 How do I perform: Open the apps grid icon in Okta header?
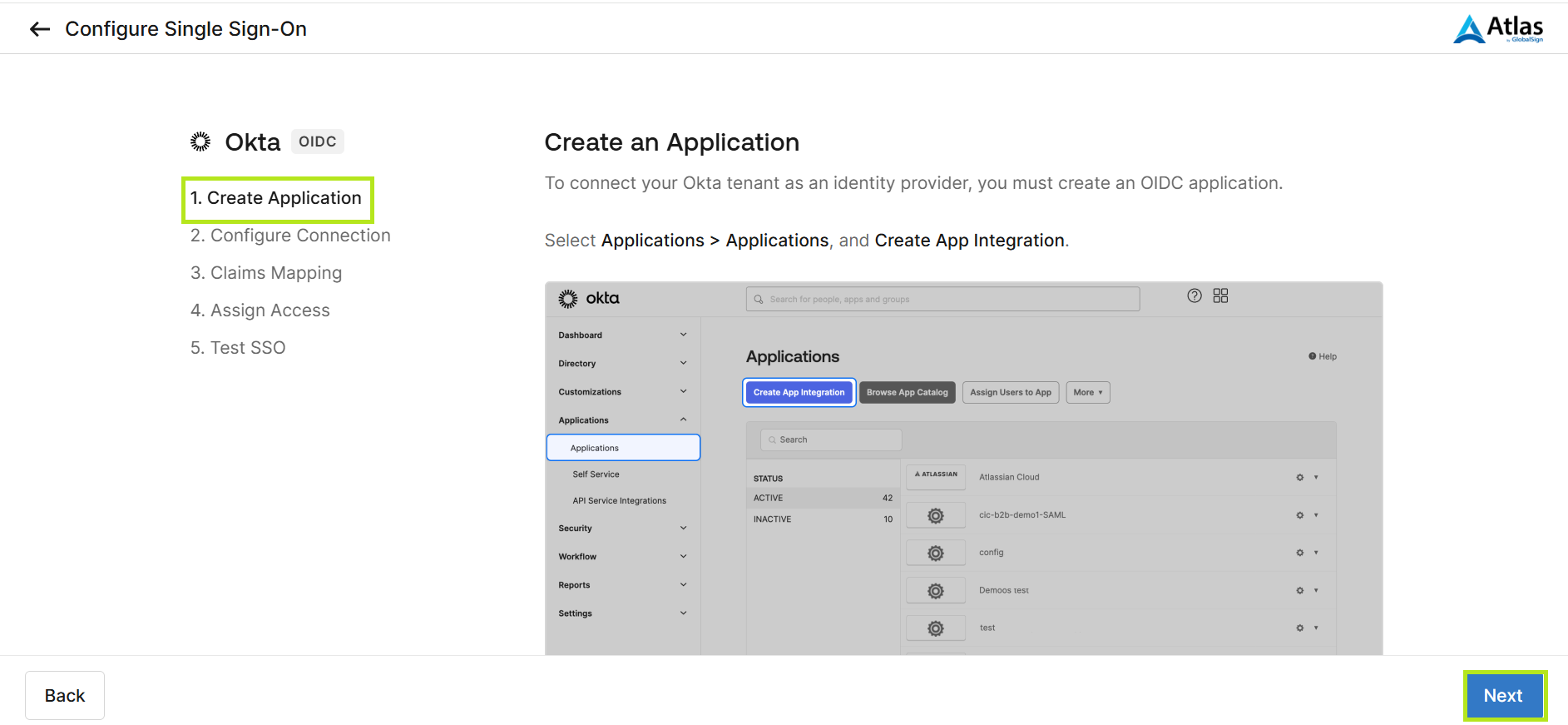pos(1220,295)
